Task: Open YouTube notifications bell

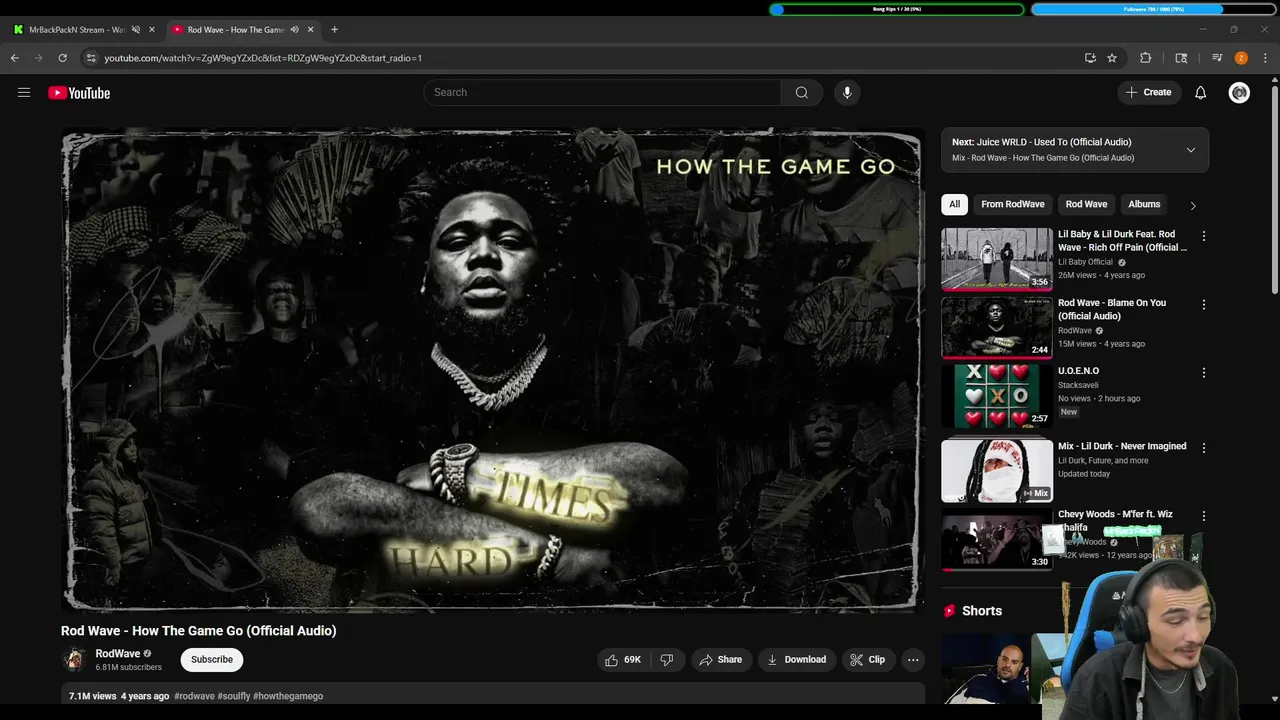Action: pos(1200,92)
